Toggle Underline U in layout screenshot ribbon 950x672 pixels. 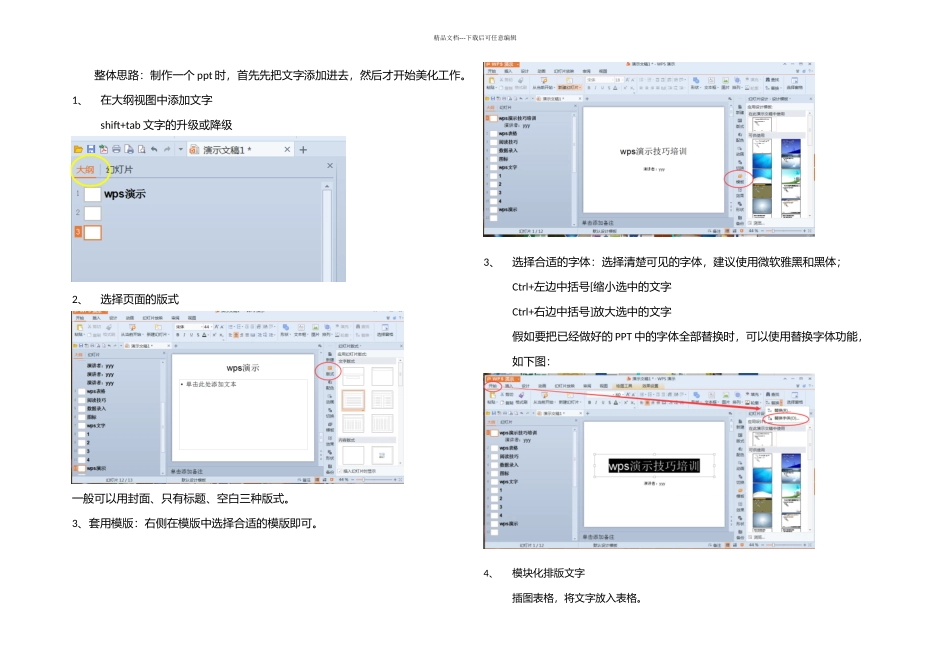pos(191,334)
